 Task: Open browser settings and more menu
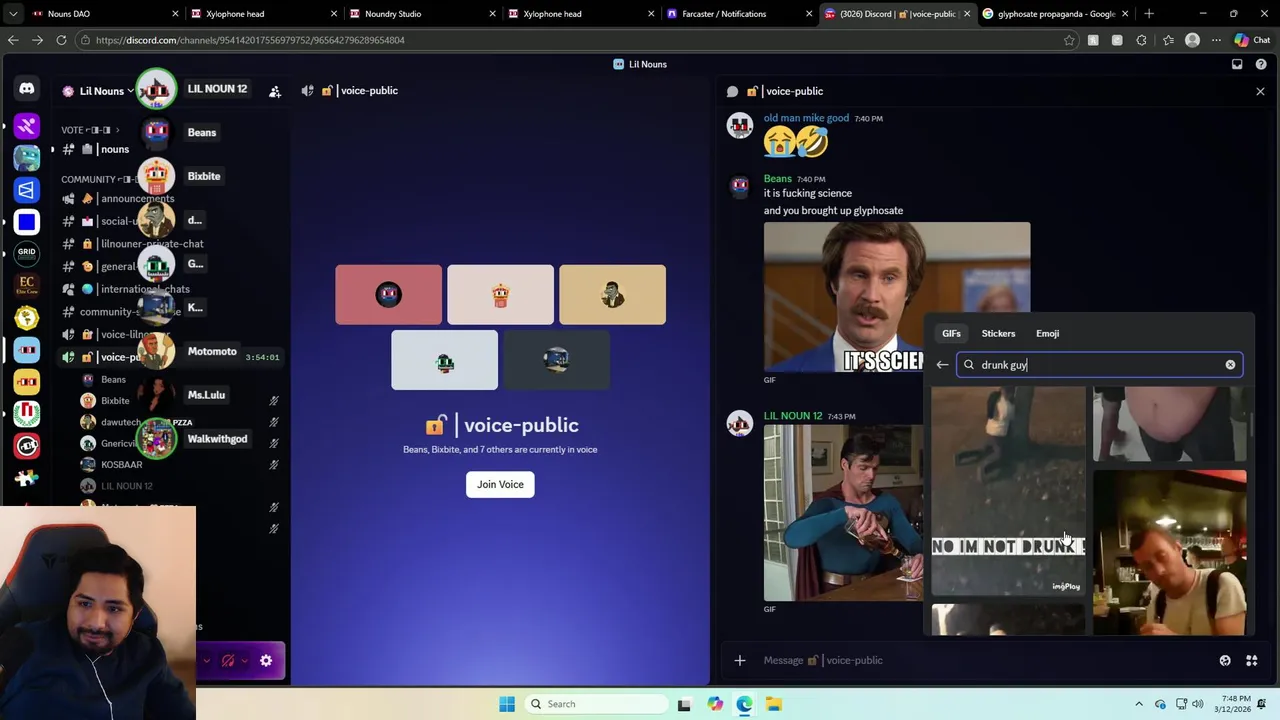point(1216,40)
